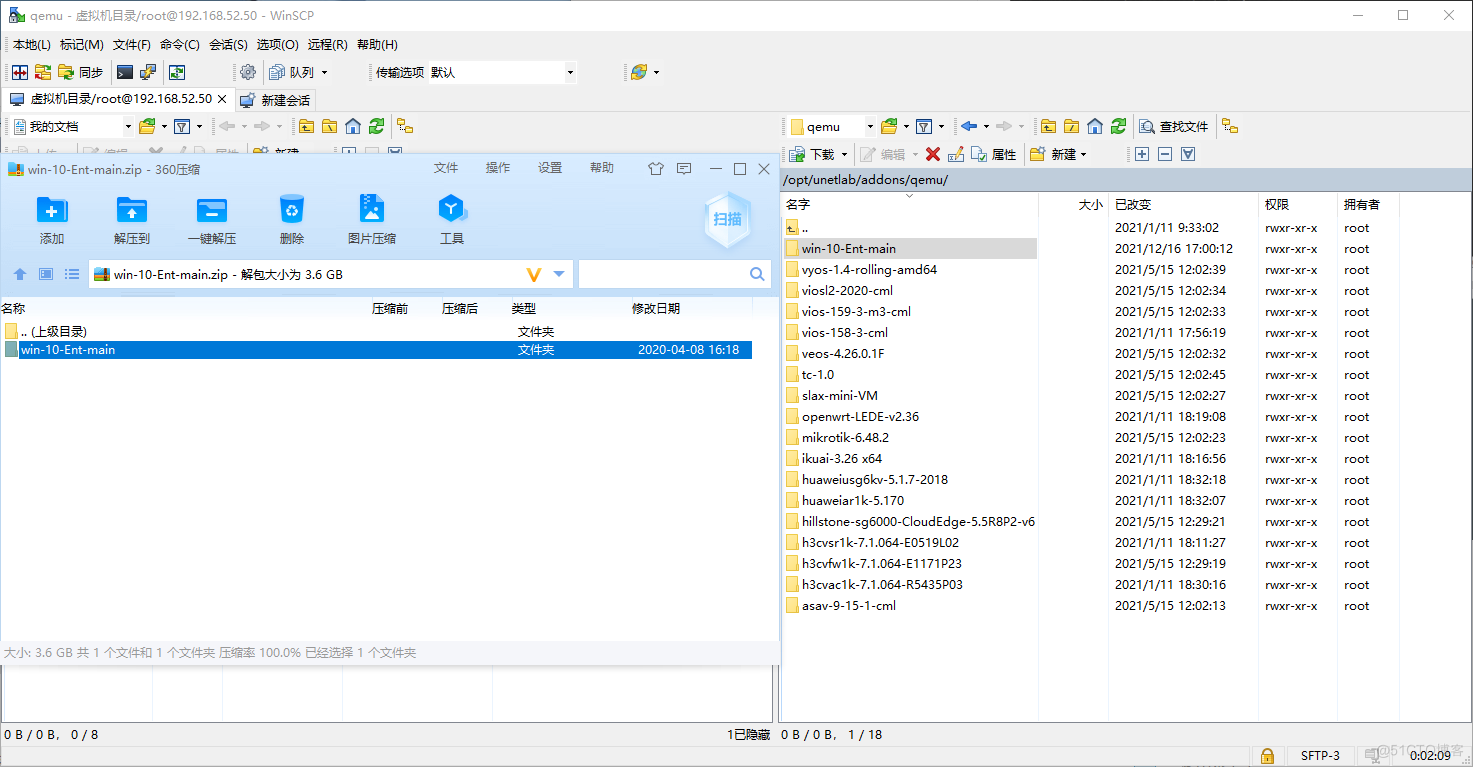Image resolution: width=1473 pixels, height=767 pixels.
Task: Open the archive path dropdown arrow in 360压缩
Action: (559, 274)
